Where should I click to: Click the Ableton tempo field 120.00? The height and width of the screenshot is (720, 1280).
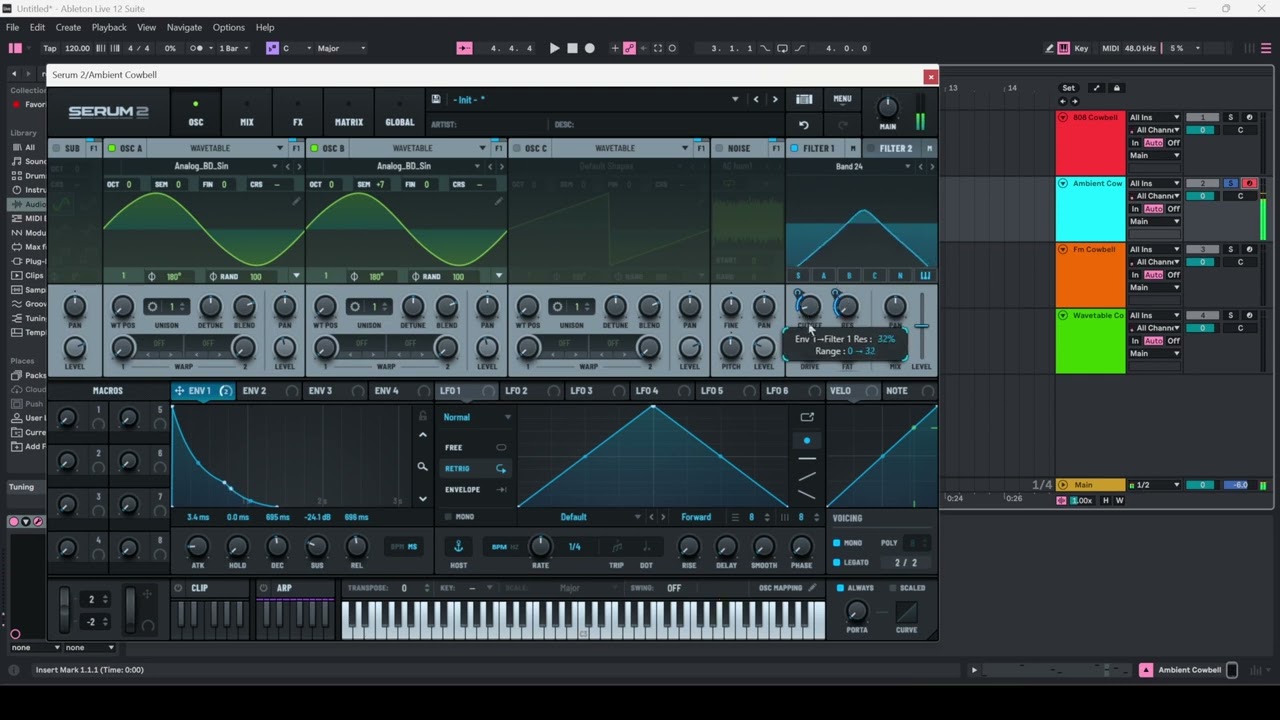(77, 48)
